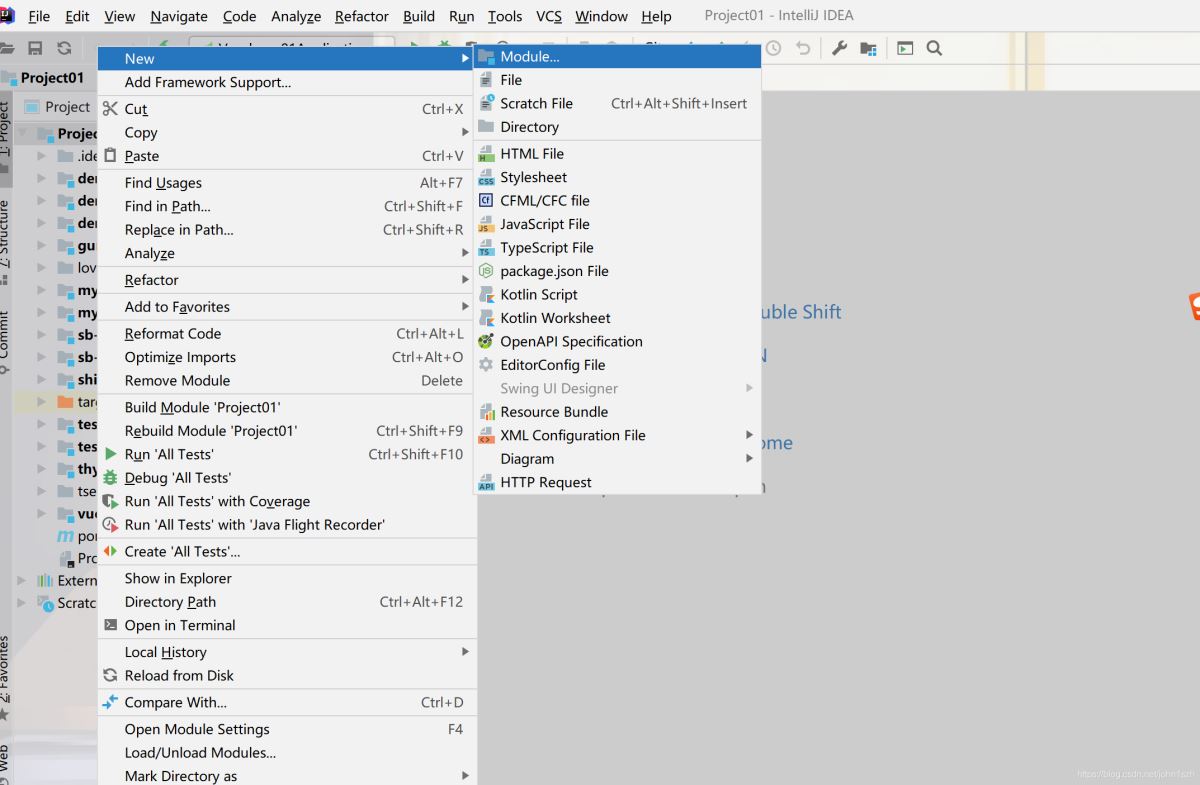Image resolution: width=1200 pixels, height=785 pixels.
Task: Click the Scratch File icon
Action: [486, 103]
